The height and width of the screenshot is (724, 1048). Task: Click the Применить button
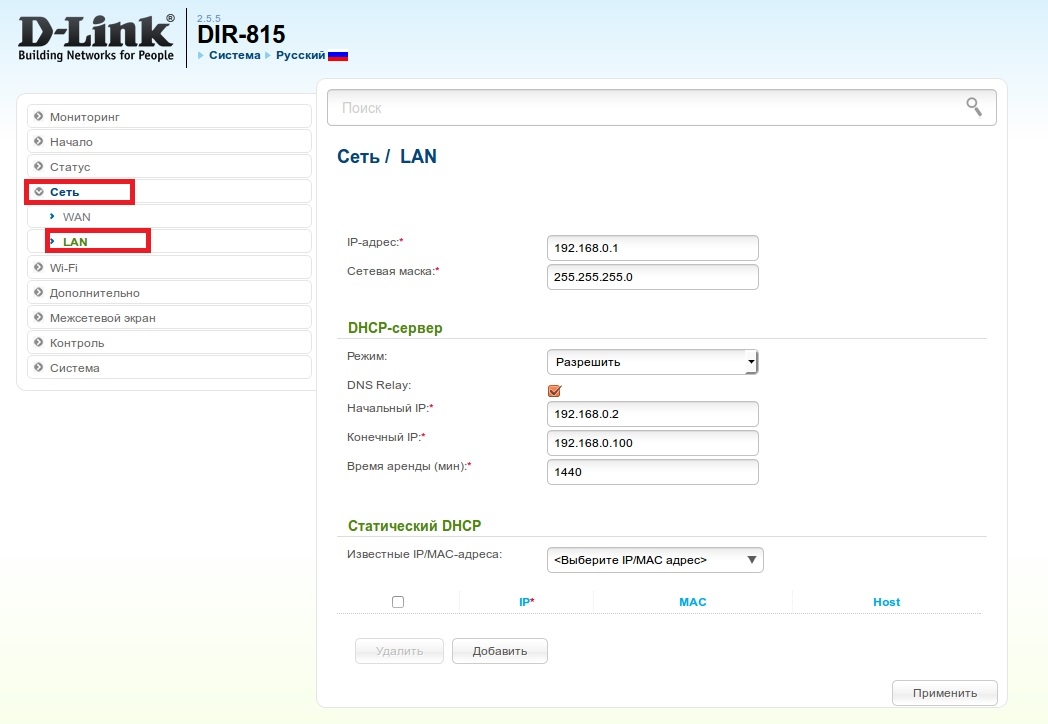(x=943, y=692)
